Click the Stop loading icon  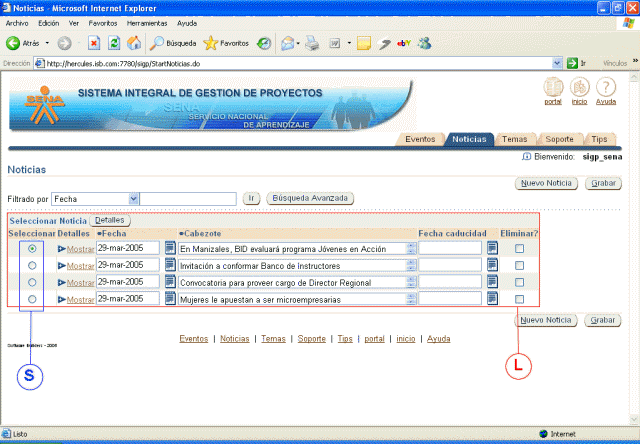click(x=94, y=43)
